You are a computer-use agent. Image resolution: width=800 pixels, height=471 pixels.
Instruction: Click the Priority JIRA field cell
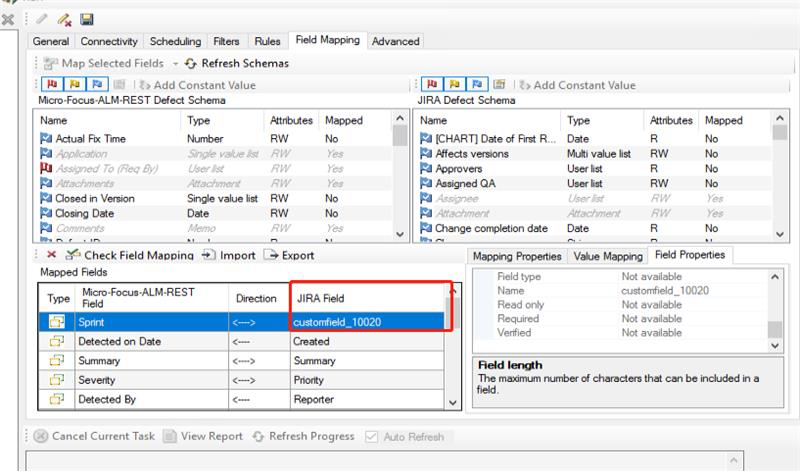367,380
